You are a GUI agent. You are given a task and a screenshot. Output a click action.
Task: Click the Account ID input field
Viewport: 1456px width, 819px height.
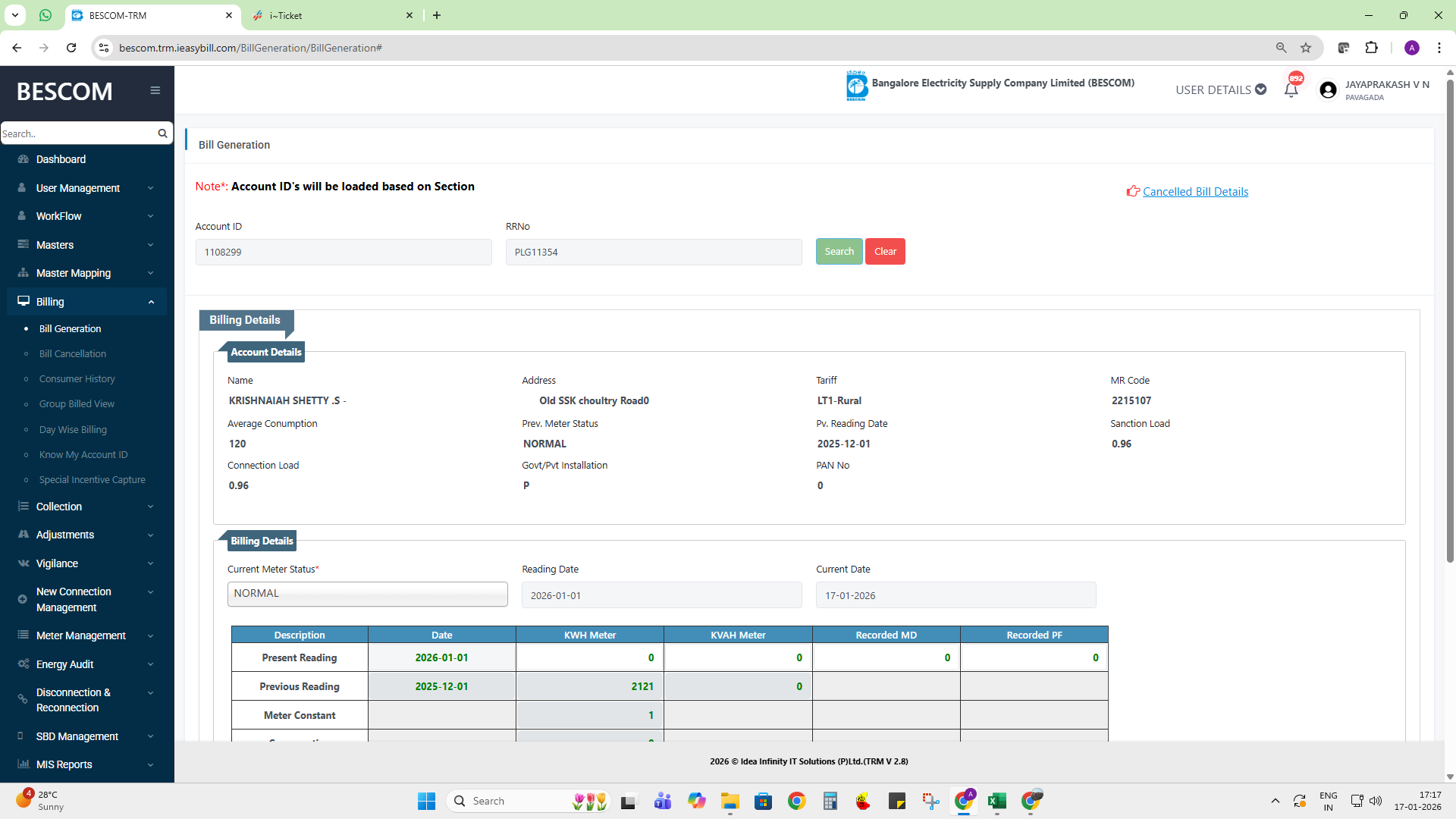(344, 253)
